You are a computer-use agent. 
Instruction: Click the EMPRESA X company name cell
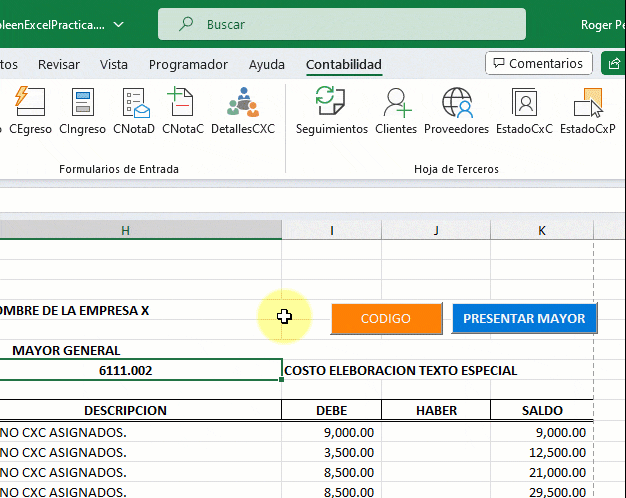(74, 310)
